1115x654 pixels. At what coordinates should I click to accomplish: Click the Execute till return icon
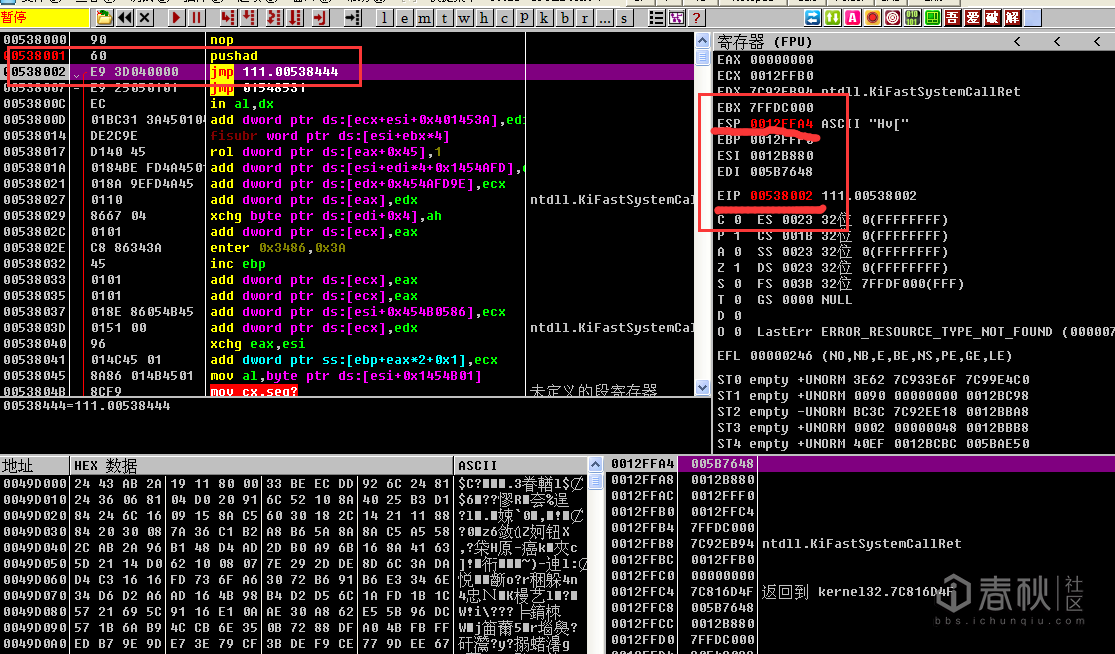[321, 17]
